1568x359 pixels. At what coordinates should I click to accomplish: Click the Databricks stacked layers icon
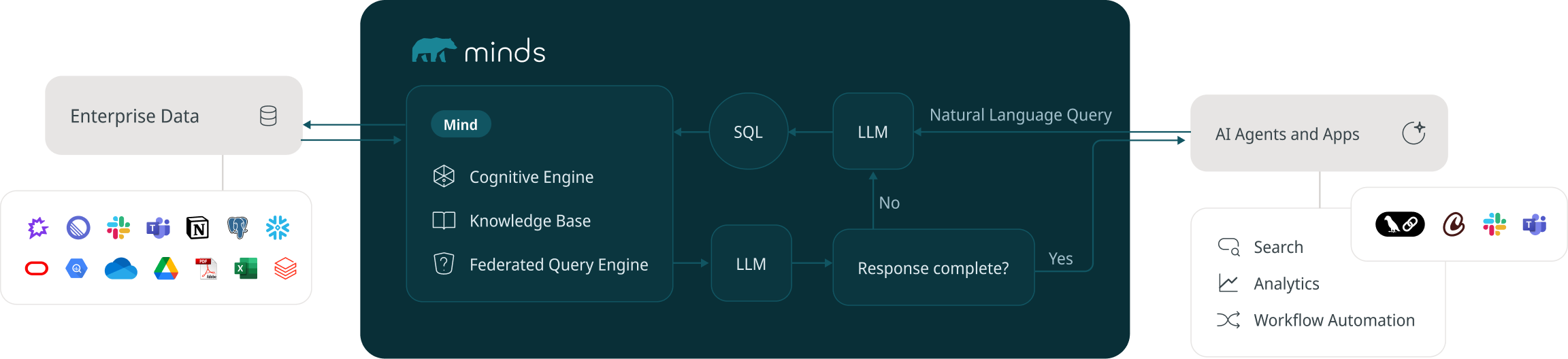click(x=285, y=269)
